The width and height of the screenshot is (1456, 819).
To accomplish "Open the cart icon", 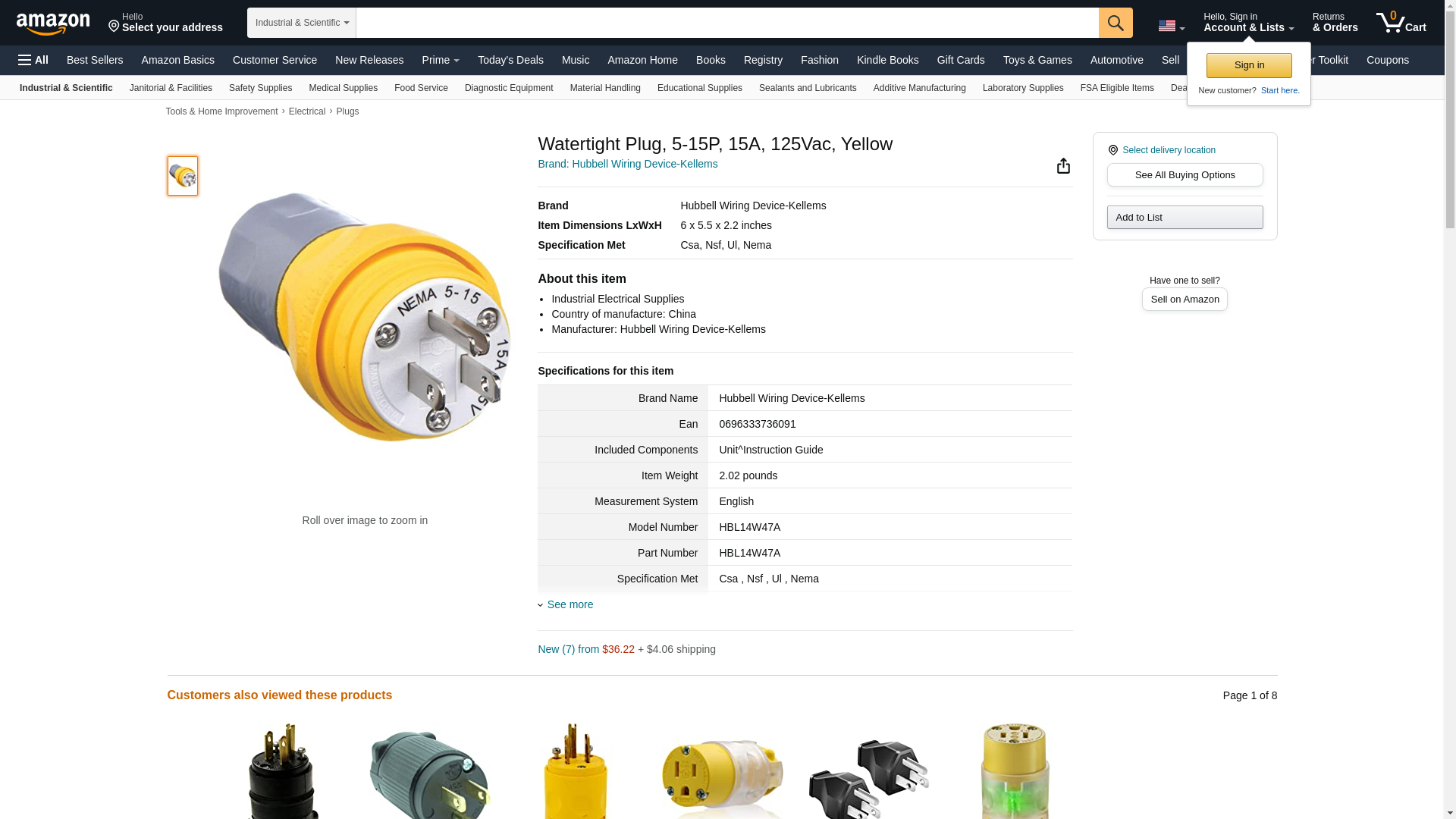I will pyautogui.click(x=1401, y=23).
